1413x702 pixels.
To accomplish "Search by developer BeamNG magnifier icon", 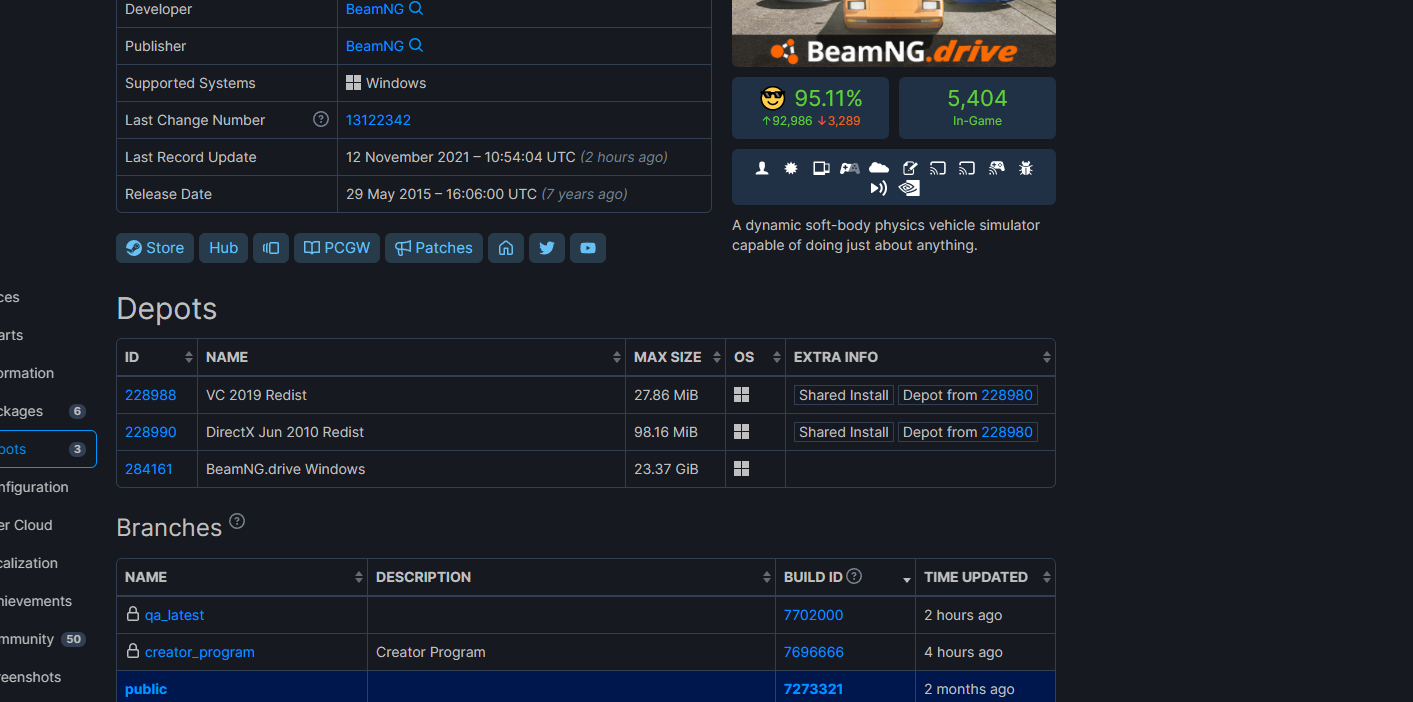I will (416, 8).
